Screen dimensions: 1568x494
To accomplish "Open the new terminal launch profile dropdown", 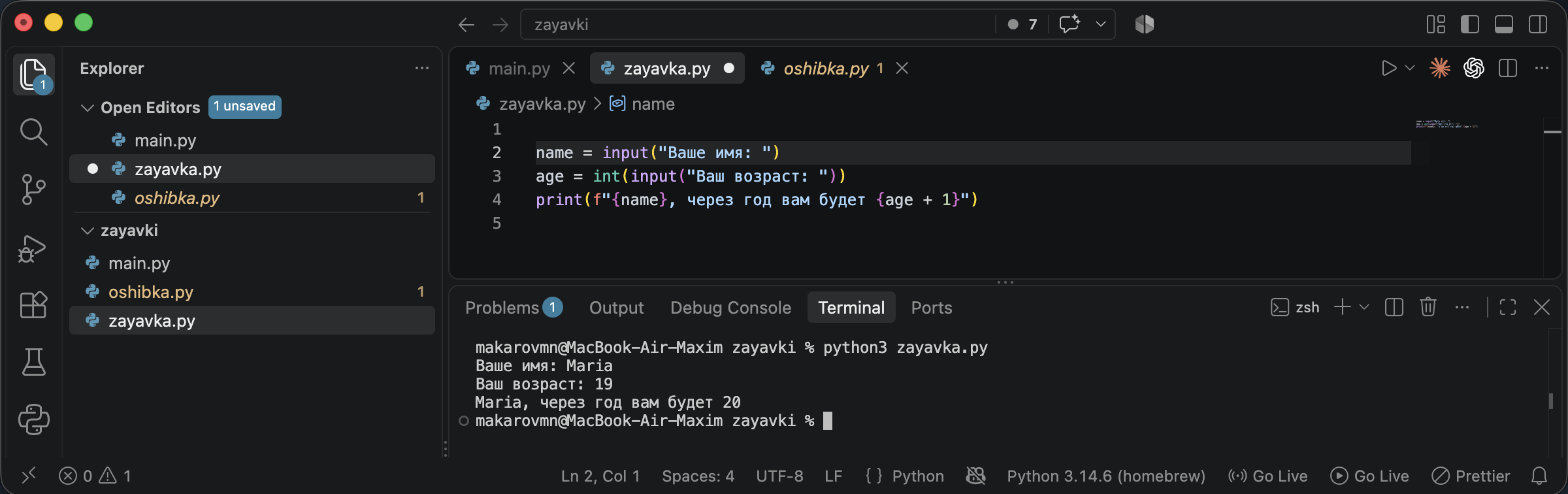I will (x=1364, y=307).
